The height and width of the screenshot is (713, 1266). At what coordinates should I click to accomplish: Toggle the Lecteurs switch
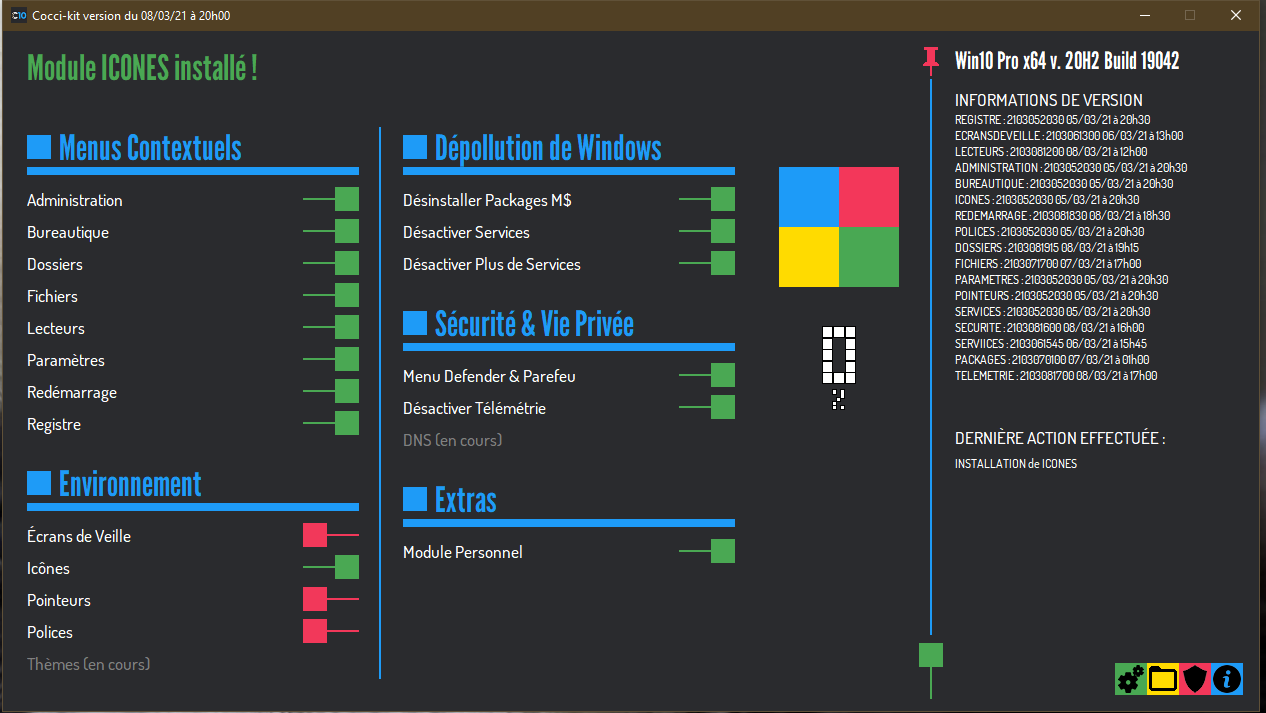331,327
